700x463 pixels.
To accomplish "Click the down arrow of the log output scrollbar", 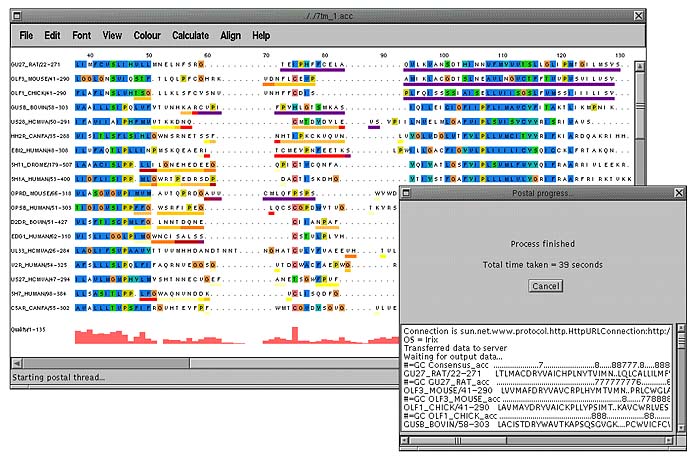I will [680, 430].
